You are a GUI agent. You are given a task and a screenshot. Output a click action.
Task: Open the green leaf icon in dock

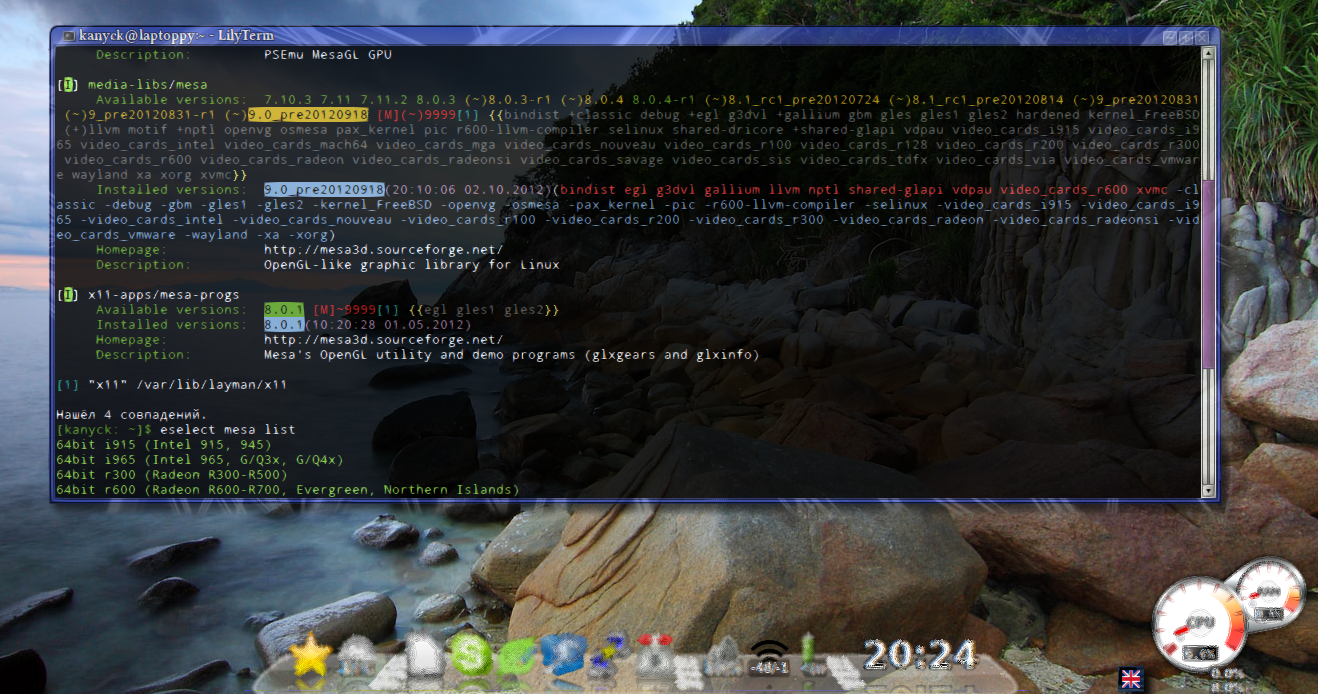point(517,656)
